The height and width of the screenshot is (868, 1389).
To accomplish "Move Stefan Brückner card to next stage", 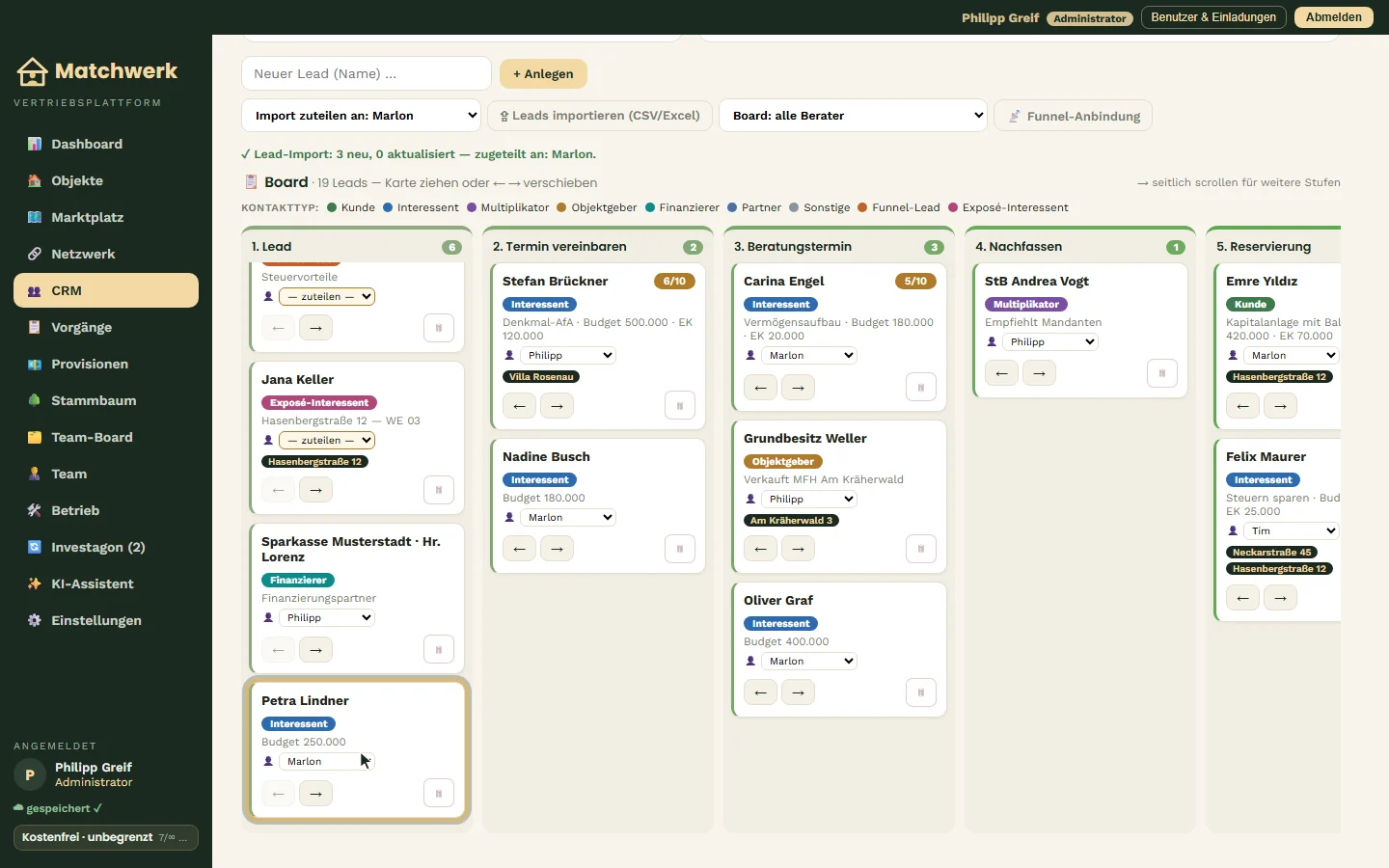I will [x=557, y=406].
